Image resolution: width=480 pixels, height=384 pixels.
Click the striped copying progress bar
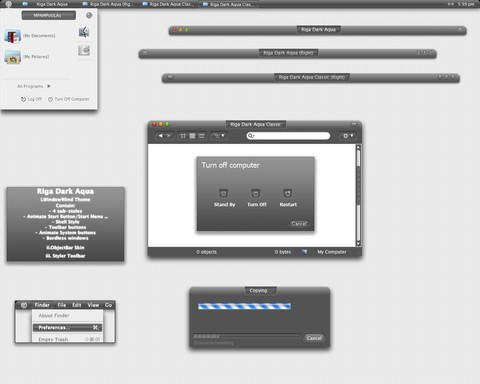[x=244, y=306]
